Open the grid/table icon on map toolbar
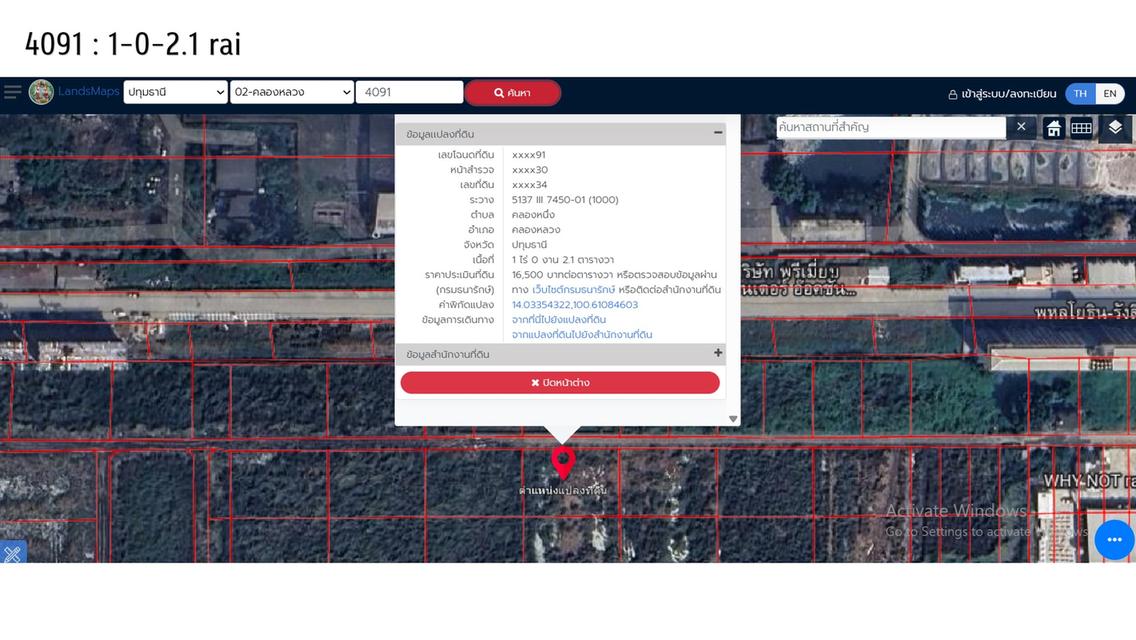1136x640 pixels. click(x=1081, y=128)
